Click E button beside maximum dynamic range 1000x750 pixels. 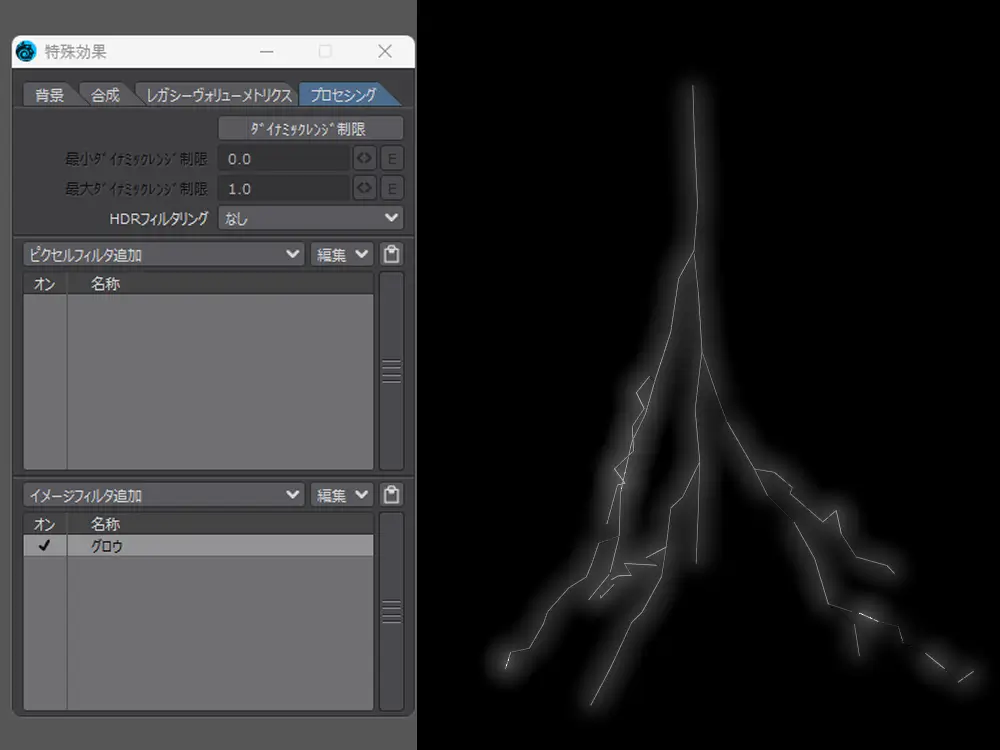(392, 189)
